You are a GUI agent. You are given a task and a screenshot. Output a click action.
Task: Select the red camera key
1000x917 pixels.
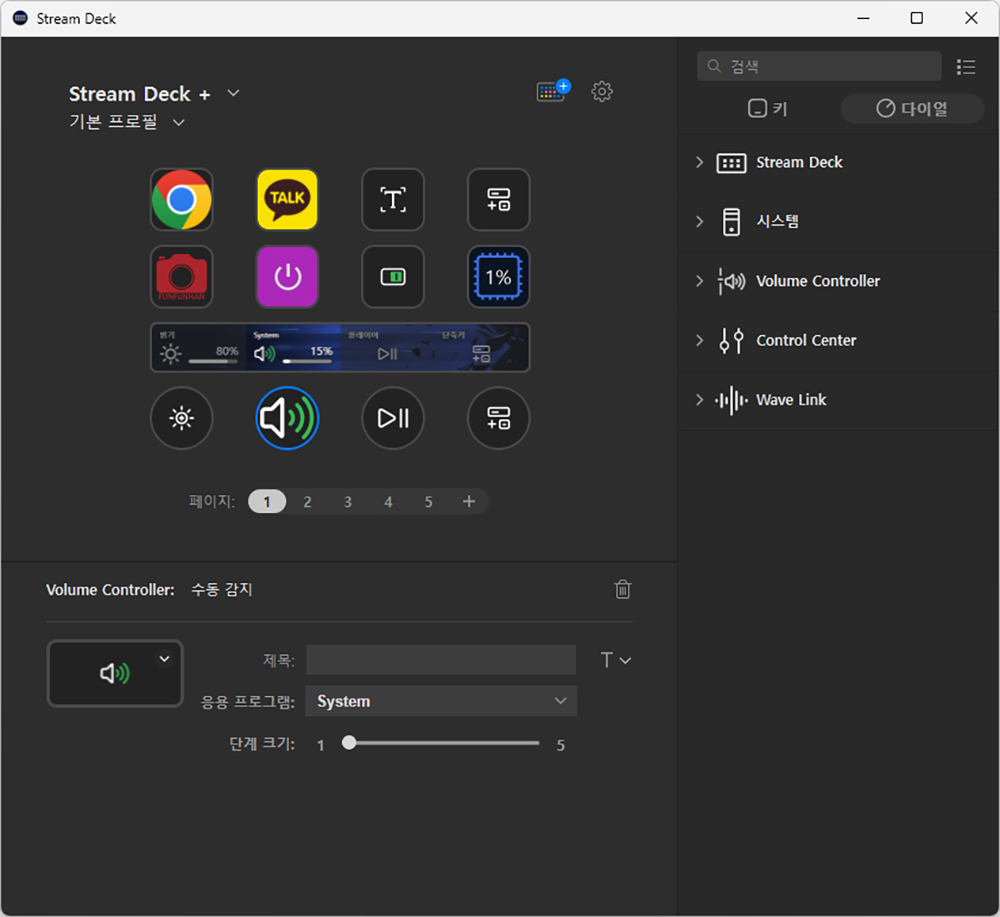[x=182, y=277]
